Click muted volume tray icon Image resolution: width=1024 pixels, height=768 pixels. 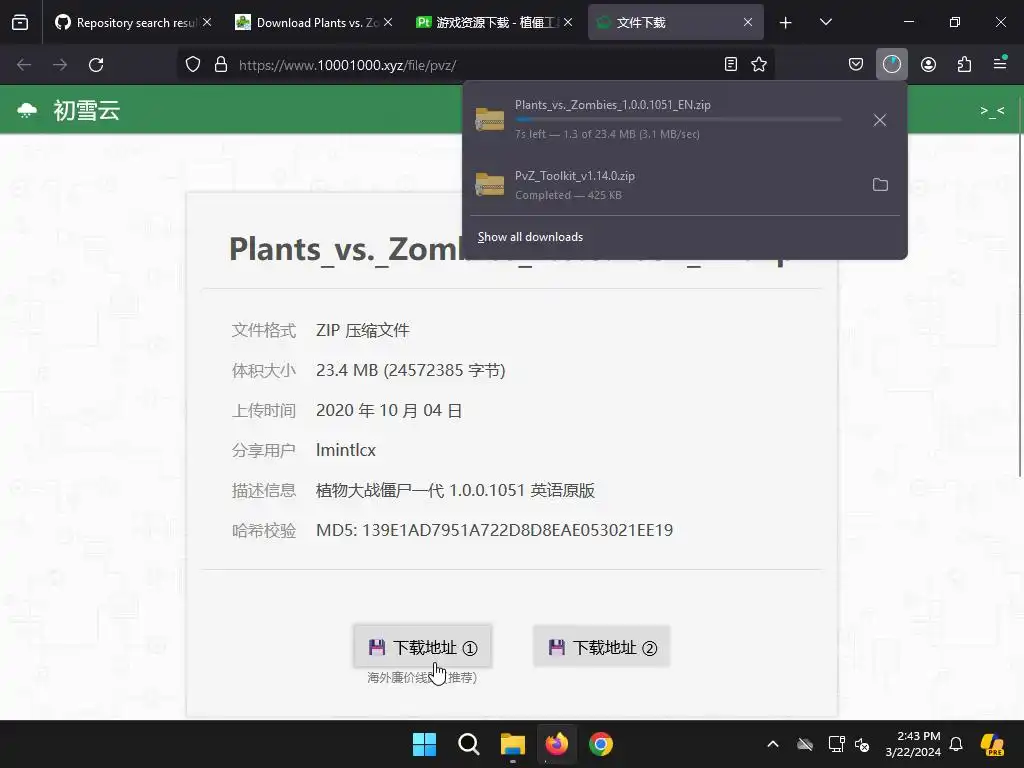862,744
